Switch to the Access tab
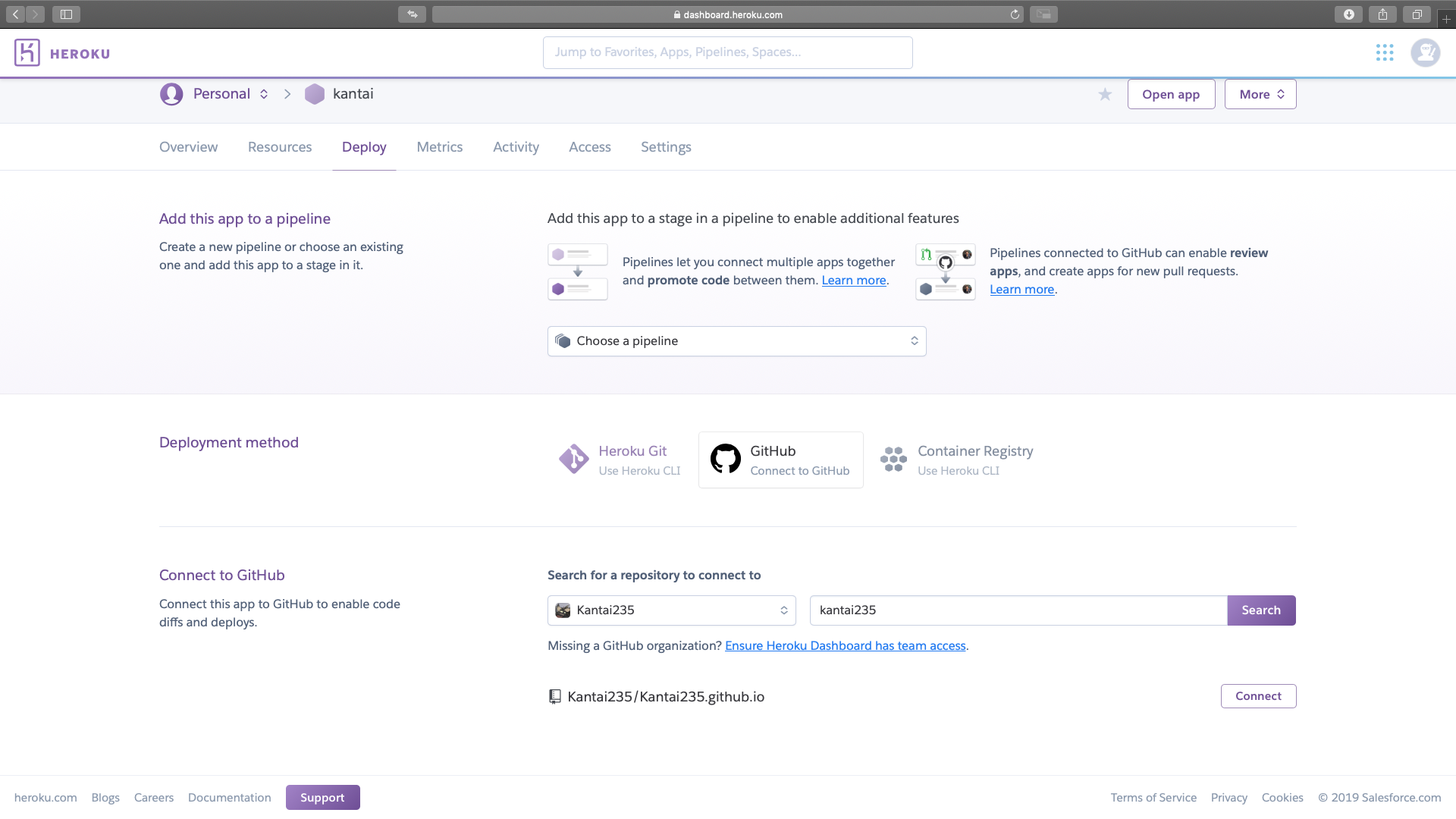 tap(590, 147)
